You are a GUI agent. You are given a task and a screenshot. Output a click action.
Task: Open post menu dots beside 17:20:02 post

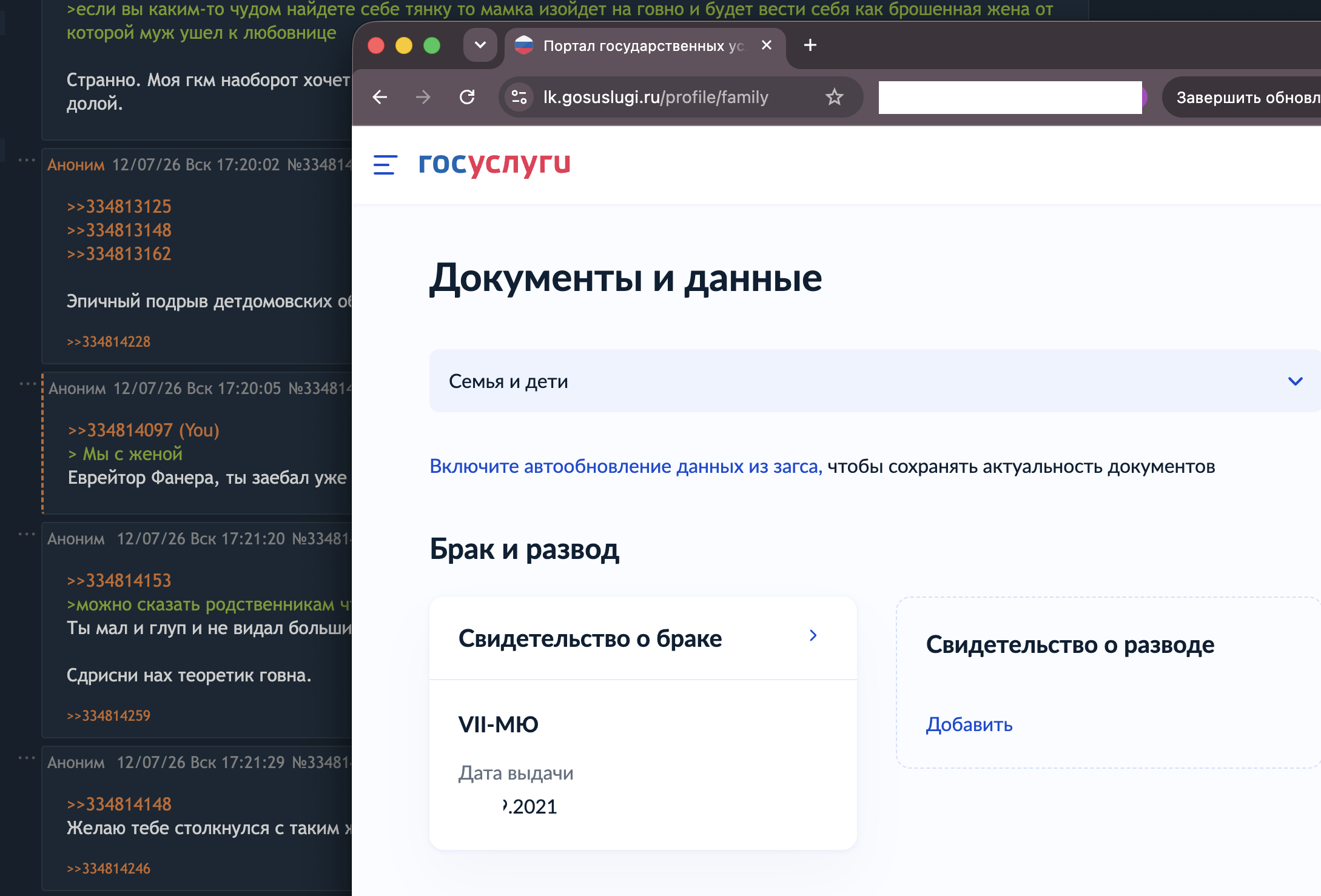[x=27, y=160]
